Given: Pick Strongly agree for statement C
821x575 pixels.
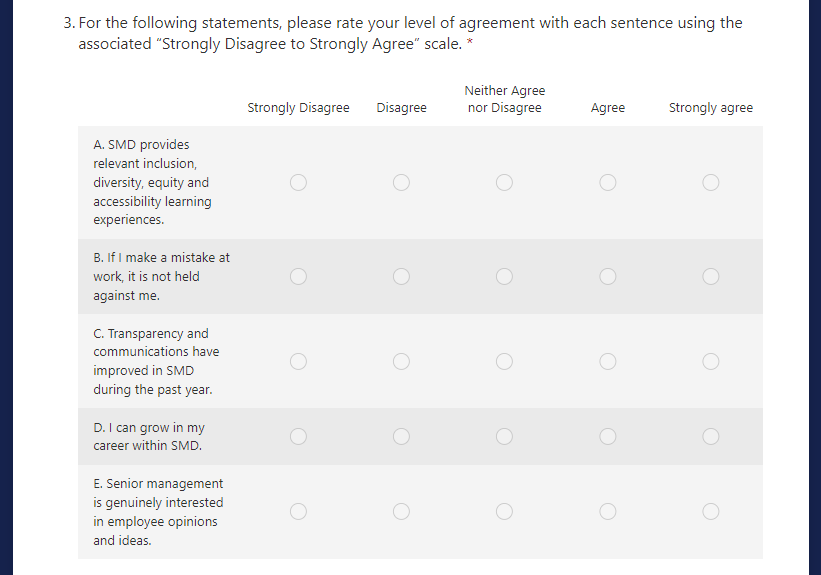Looking at the screenshot, I should [710, 361].
